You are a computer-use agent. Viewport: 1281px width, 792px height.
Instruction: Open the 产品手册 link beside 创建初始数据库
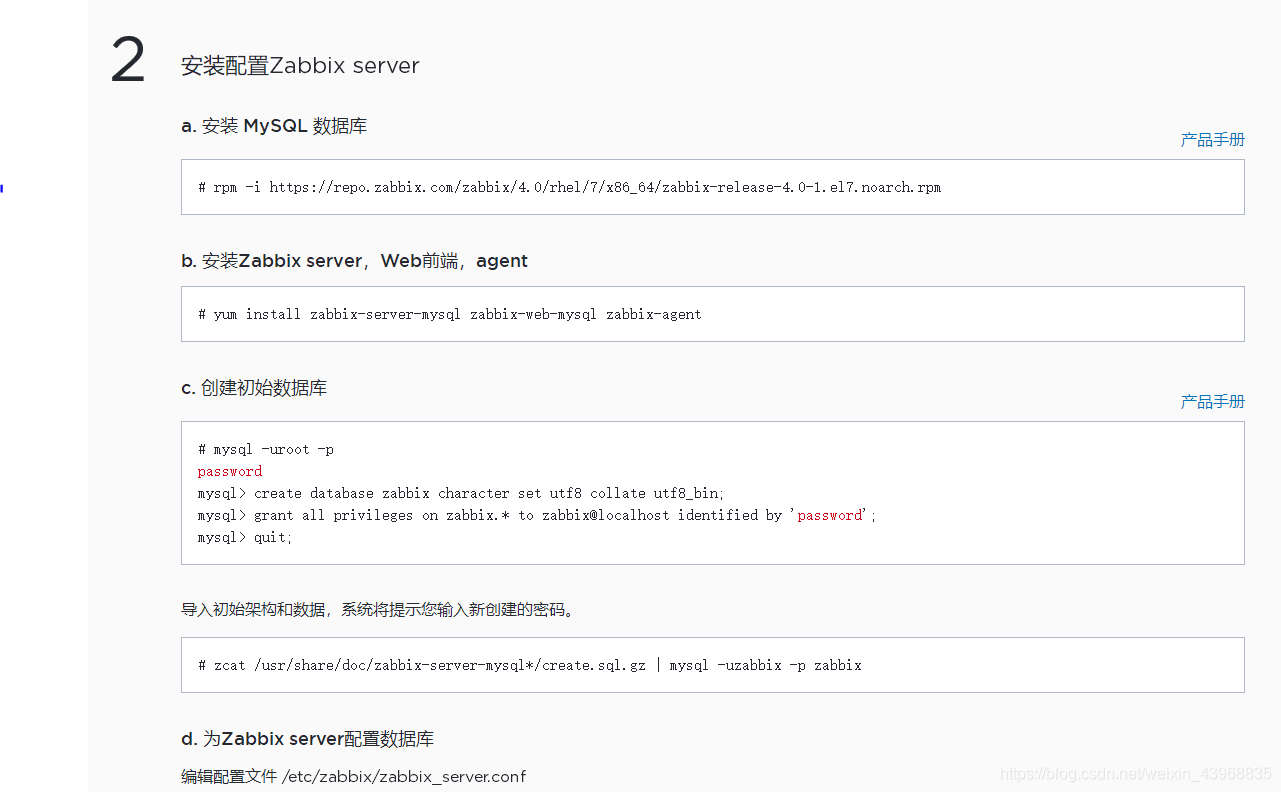coord(1212,402)
